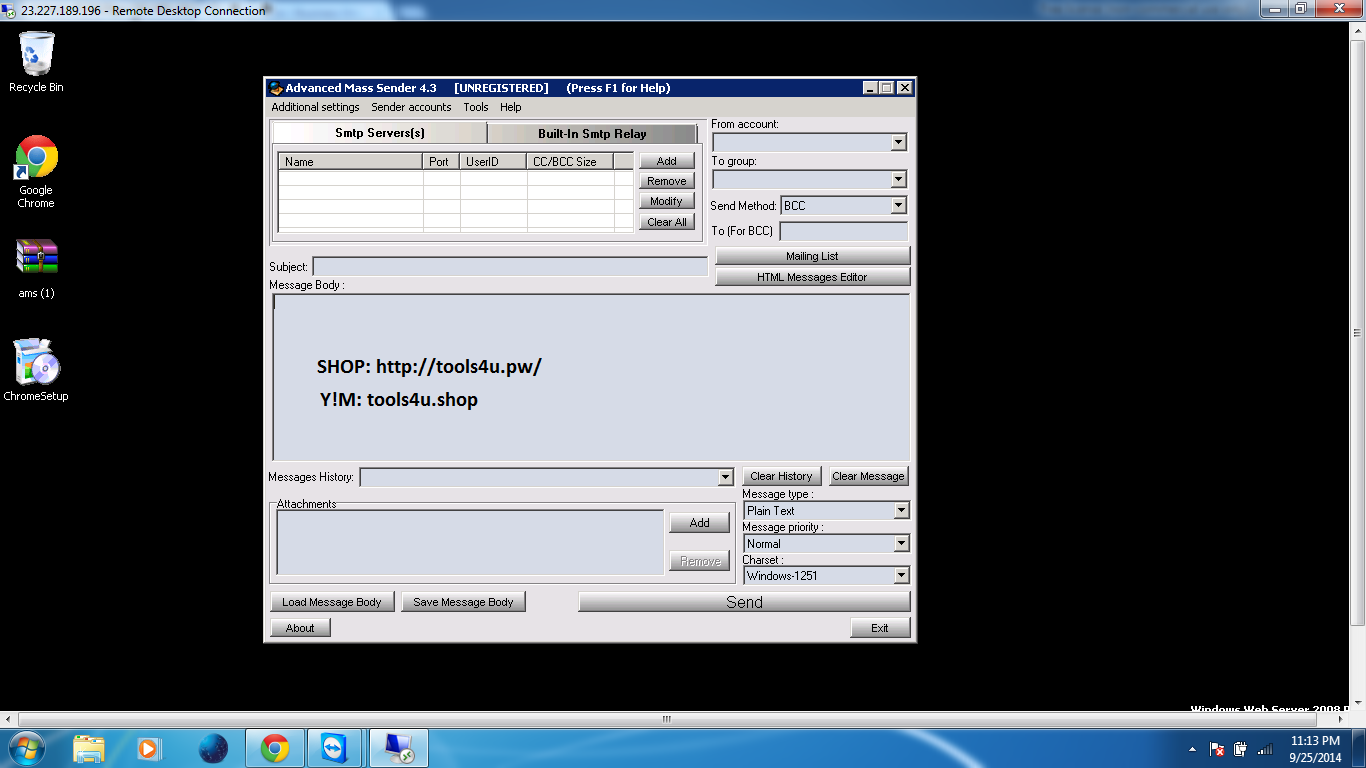Viewport: 1366px width, 768px height.
Task: Open File Explorer from the taskbar
Action: 89,748
